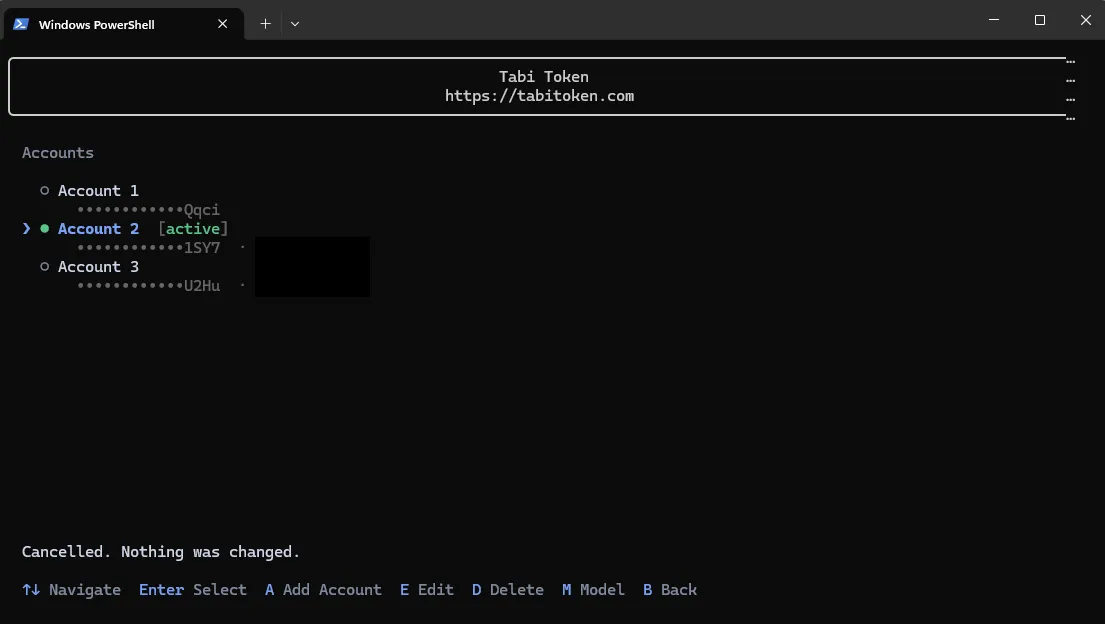Click the masked token ending U2Hu
This screenshot has height=624, width=1105.
coord(149,286)
